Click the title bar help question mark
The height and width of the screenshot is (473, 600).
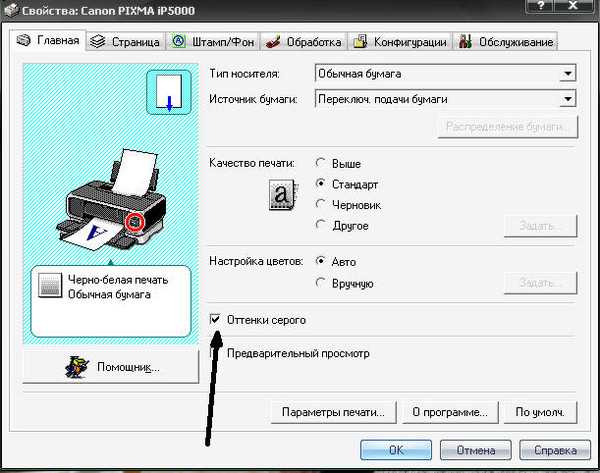[540, 6]
